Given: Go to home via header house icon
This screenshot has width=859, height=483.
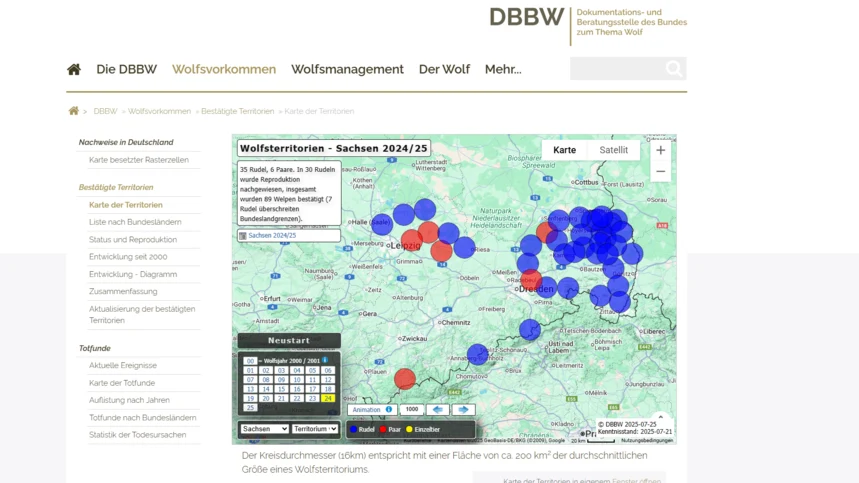Looking at the screenshot, I should (74, 70).
